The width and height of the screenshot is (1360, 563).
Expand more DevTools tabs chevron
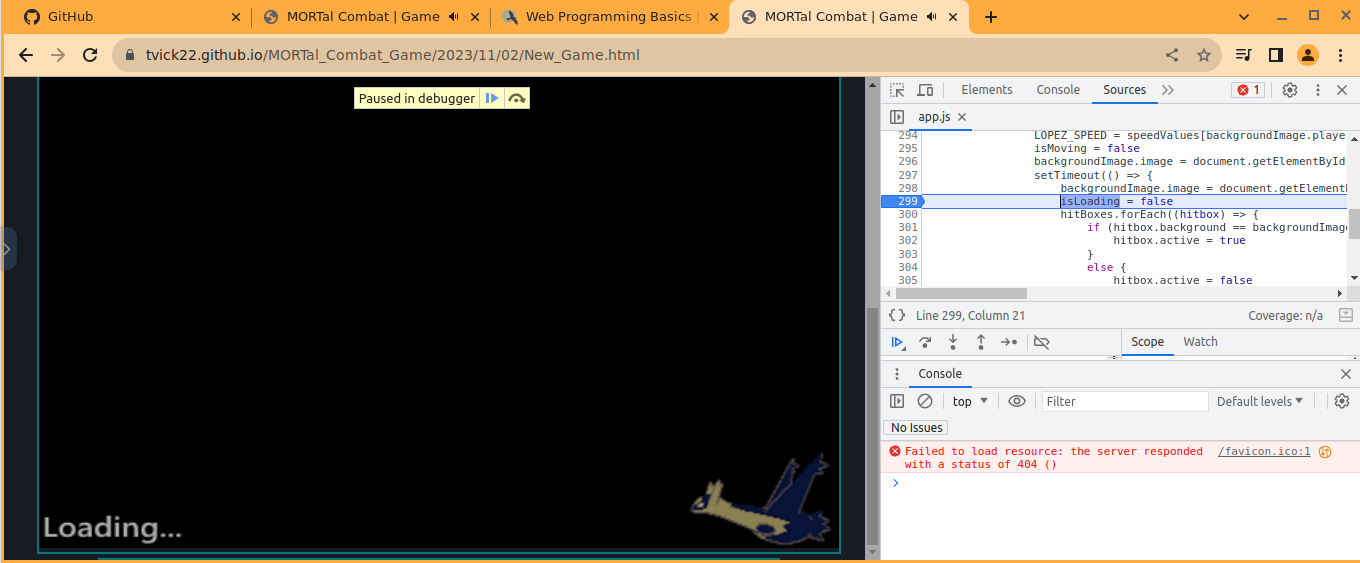tap(1168, 90)
